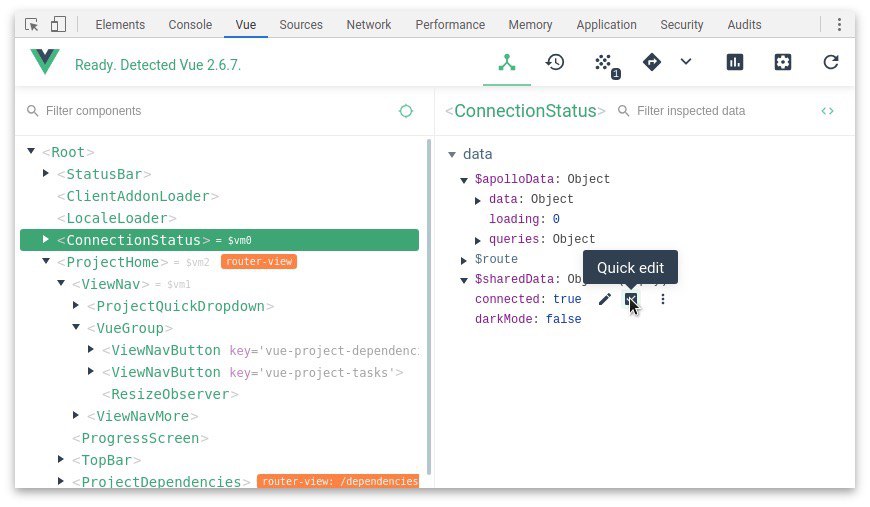Expand the $route property

point(464,260)
